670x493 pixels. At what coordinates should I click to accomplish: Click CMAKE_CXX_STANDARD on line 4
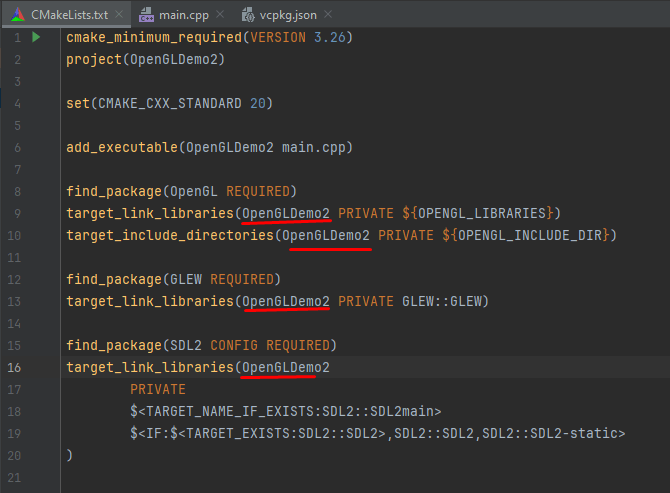(170, 103)
